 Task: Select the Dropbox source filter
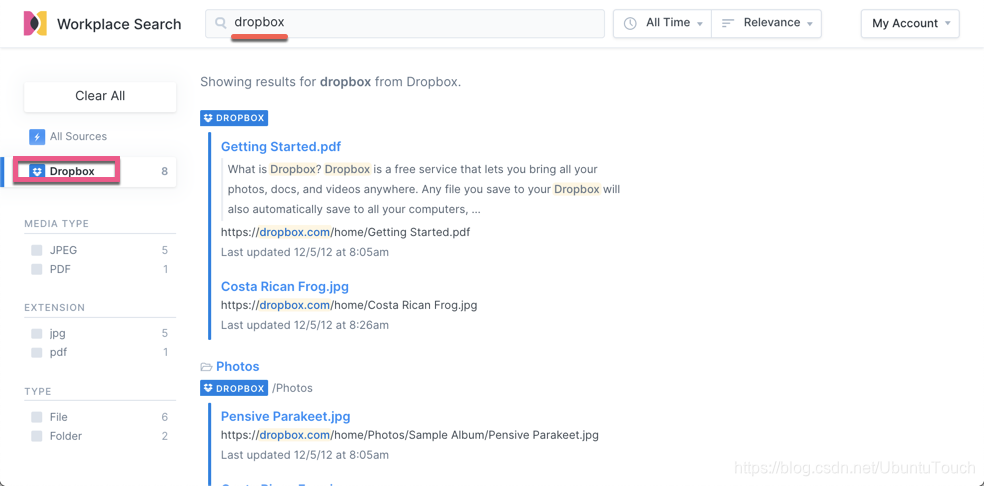point(90,171)
